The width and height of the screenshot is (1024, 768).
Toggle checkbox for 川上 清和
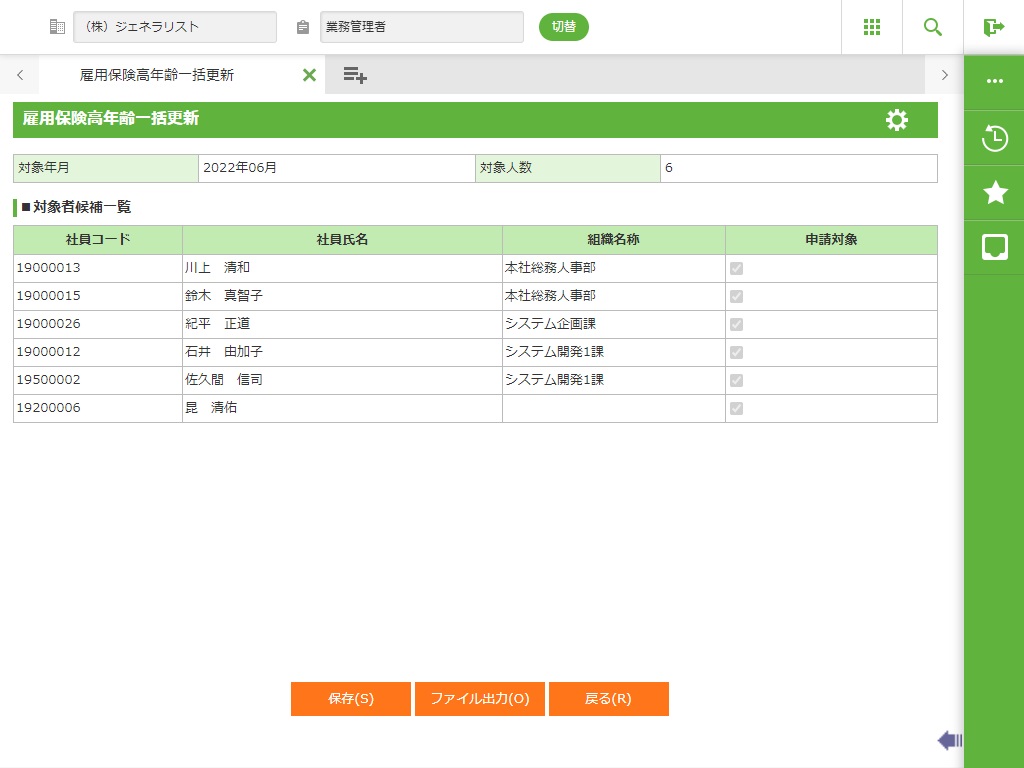736,269
